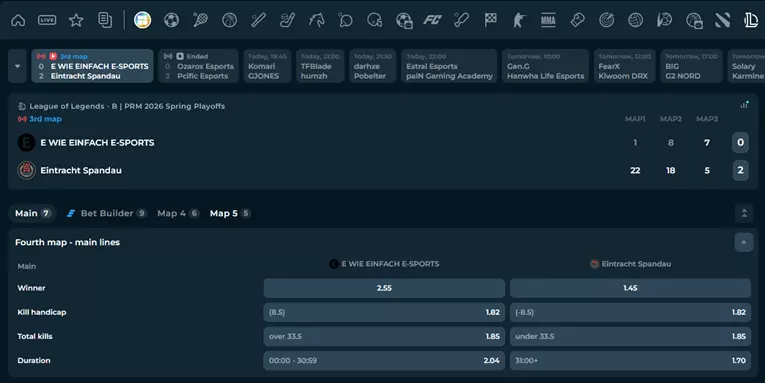
Task: Select the Boxing glove icon
Action: pos(577,20)
